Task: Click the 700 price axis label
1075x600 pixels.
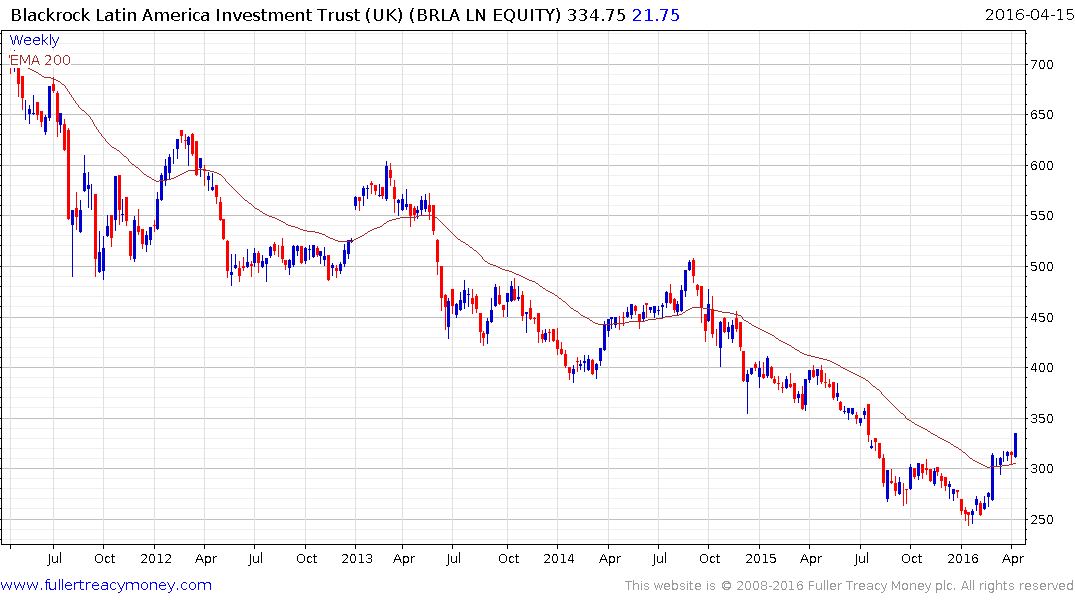Action: pyautogui.click(x=1042, y=64)
